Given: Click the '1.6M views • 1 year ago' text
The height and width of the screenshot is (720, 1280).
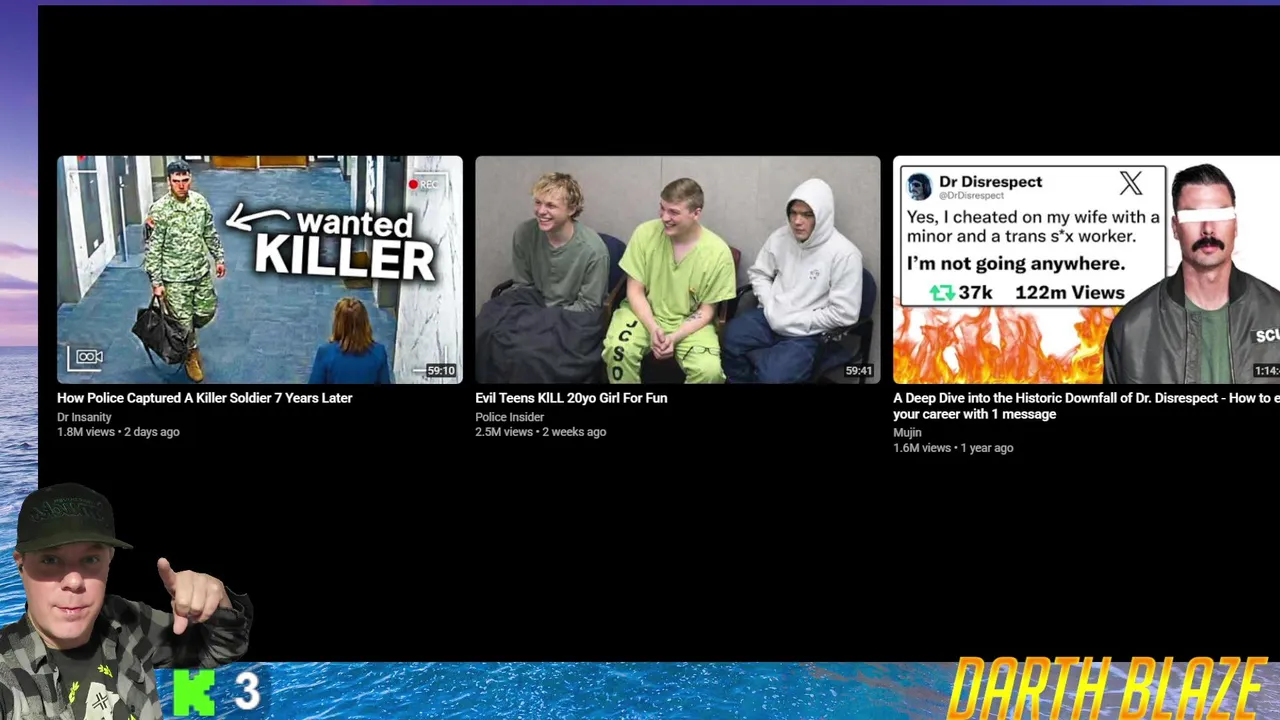Looking at the screenshot, I should click(x=953, y=448).
